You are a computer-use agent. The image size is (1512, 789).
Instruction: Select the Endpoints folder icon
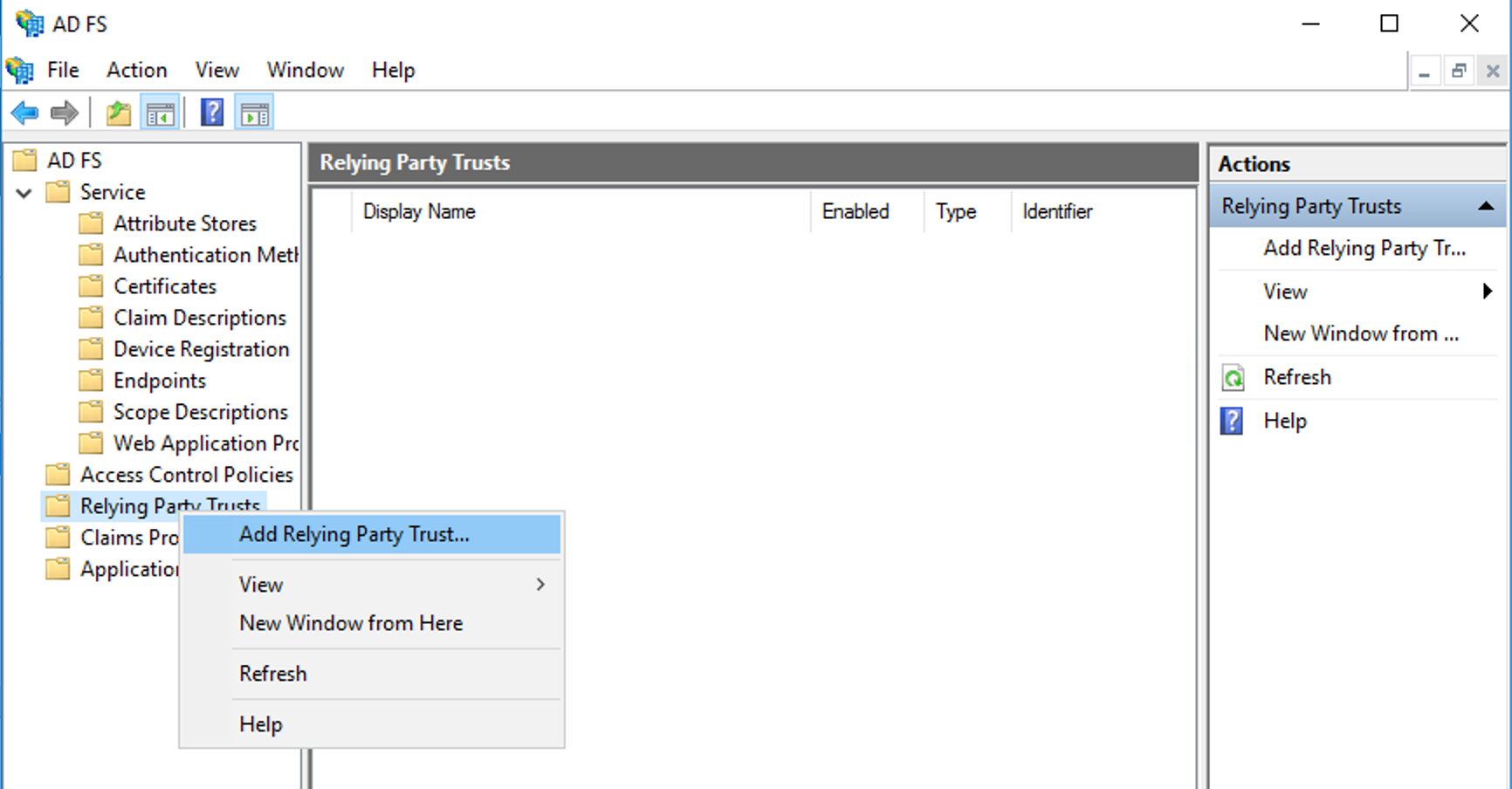click(x=92, y=380)
